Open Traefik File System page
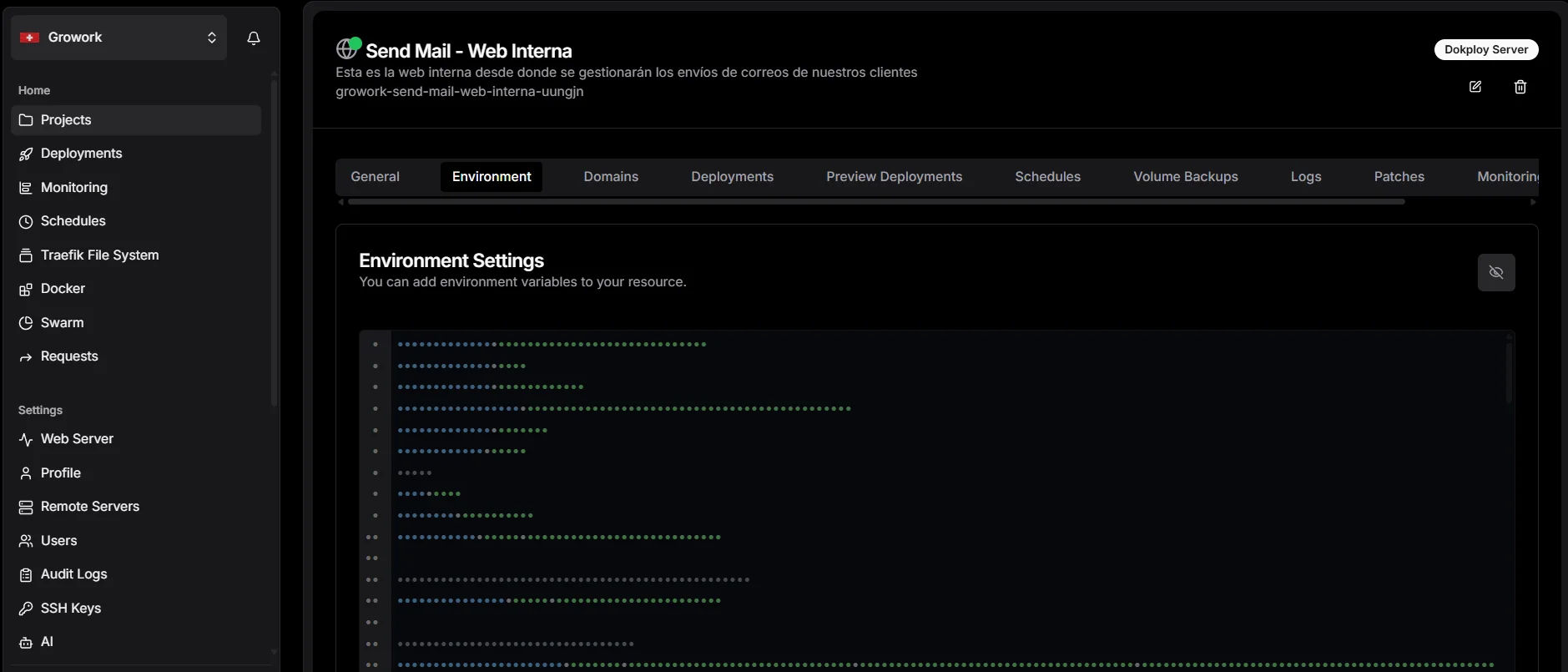This screenshot has width=1568, height=672. click(x=136, y=255)
